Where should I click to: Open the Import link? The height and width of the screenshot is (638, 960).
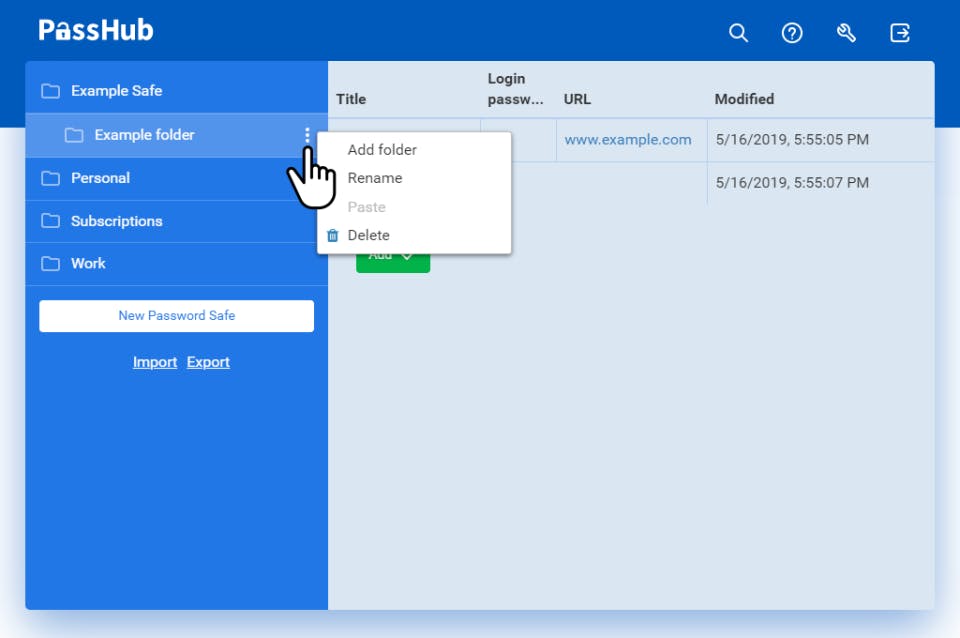pos(155,362)
